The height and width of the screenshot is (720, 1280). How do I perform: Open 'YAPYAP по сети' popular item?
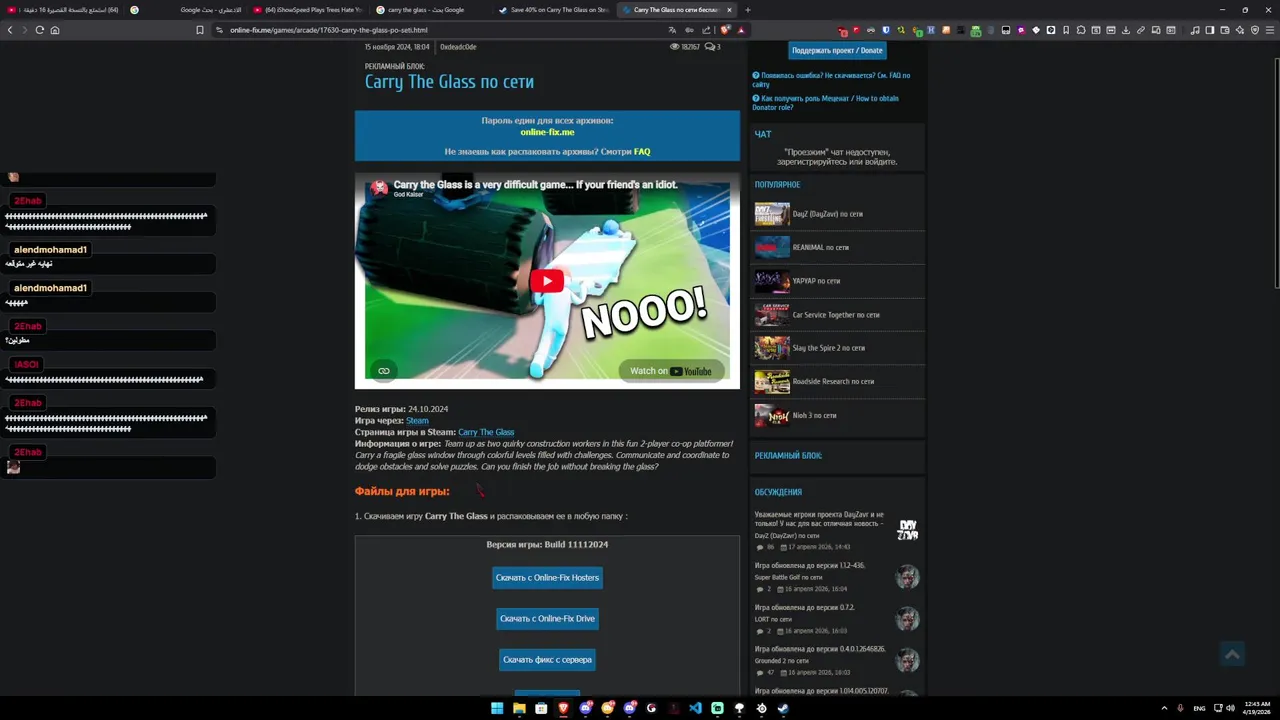coord(816,281)
